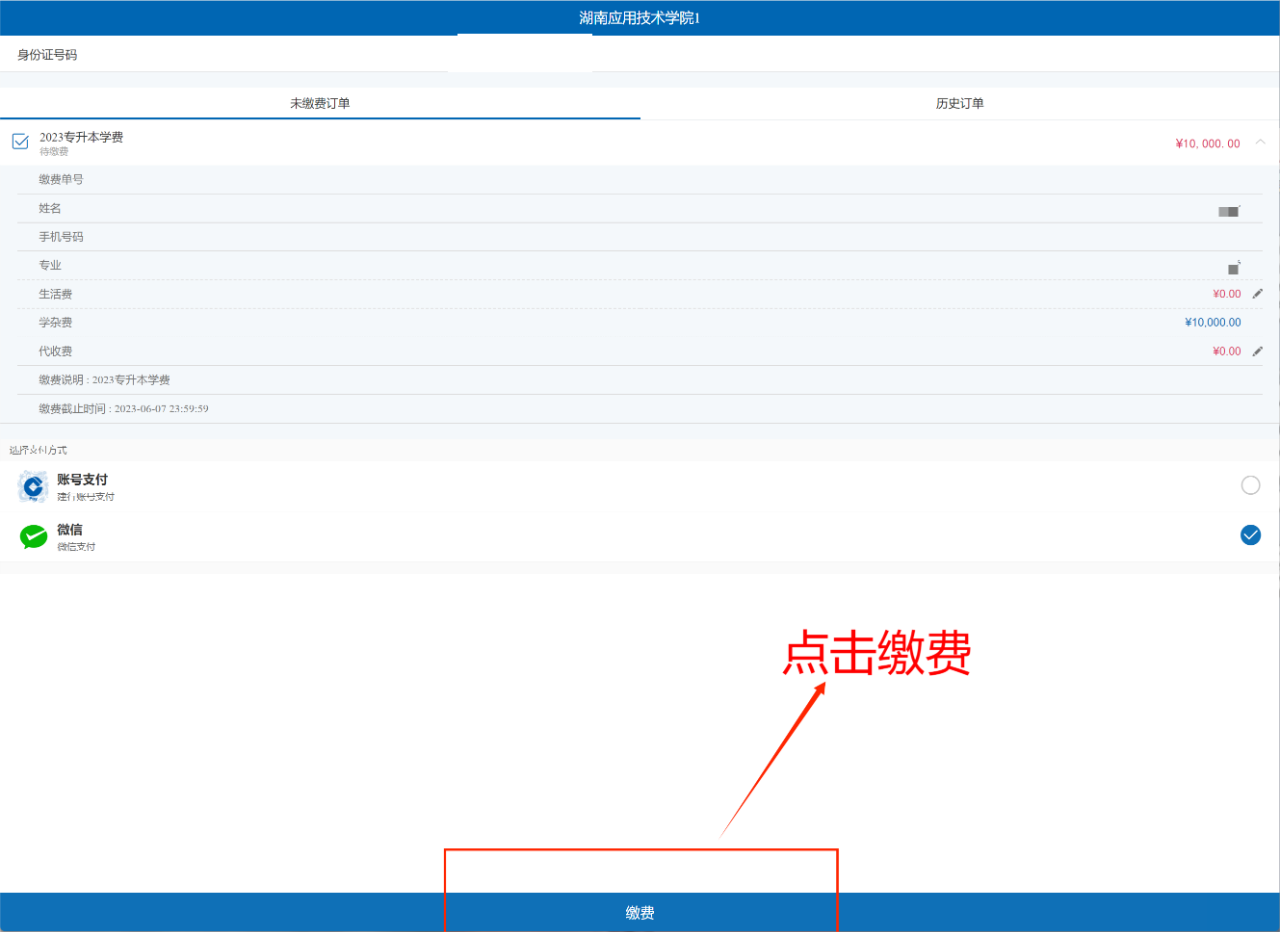The image size is (1280, 932).
Task: Click the 代收费 ¥0.00 amount
Action: coord(1226,351)
